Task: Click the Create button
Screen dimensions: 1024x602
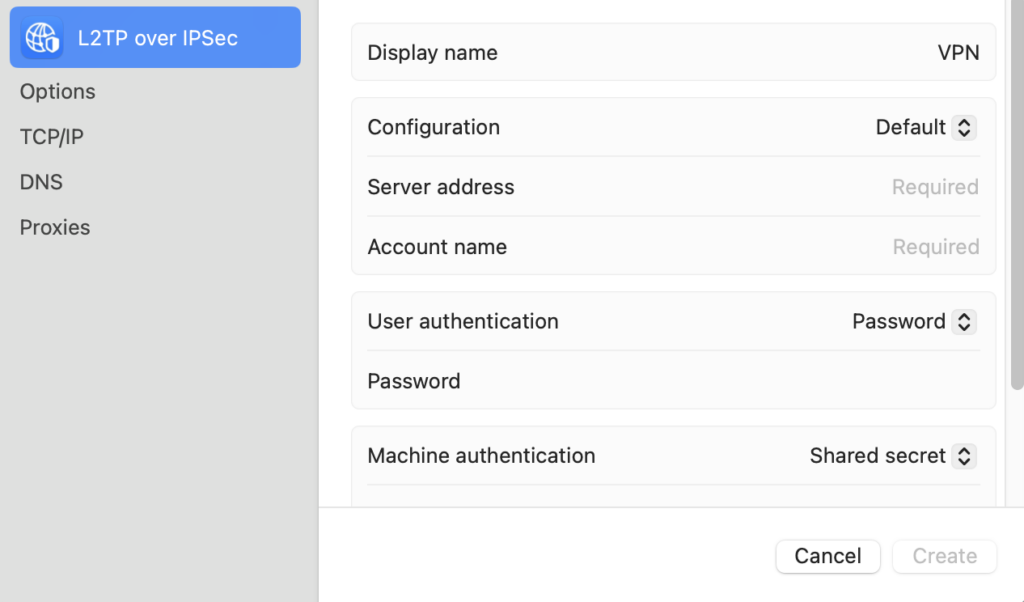Action: [944, 556]
